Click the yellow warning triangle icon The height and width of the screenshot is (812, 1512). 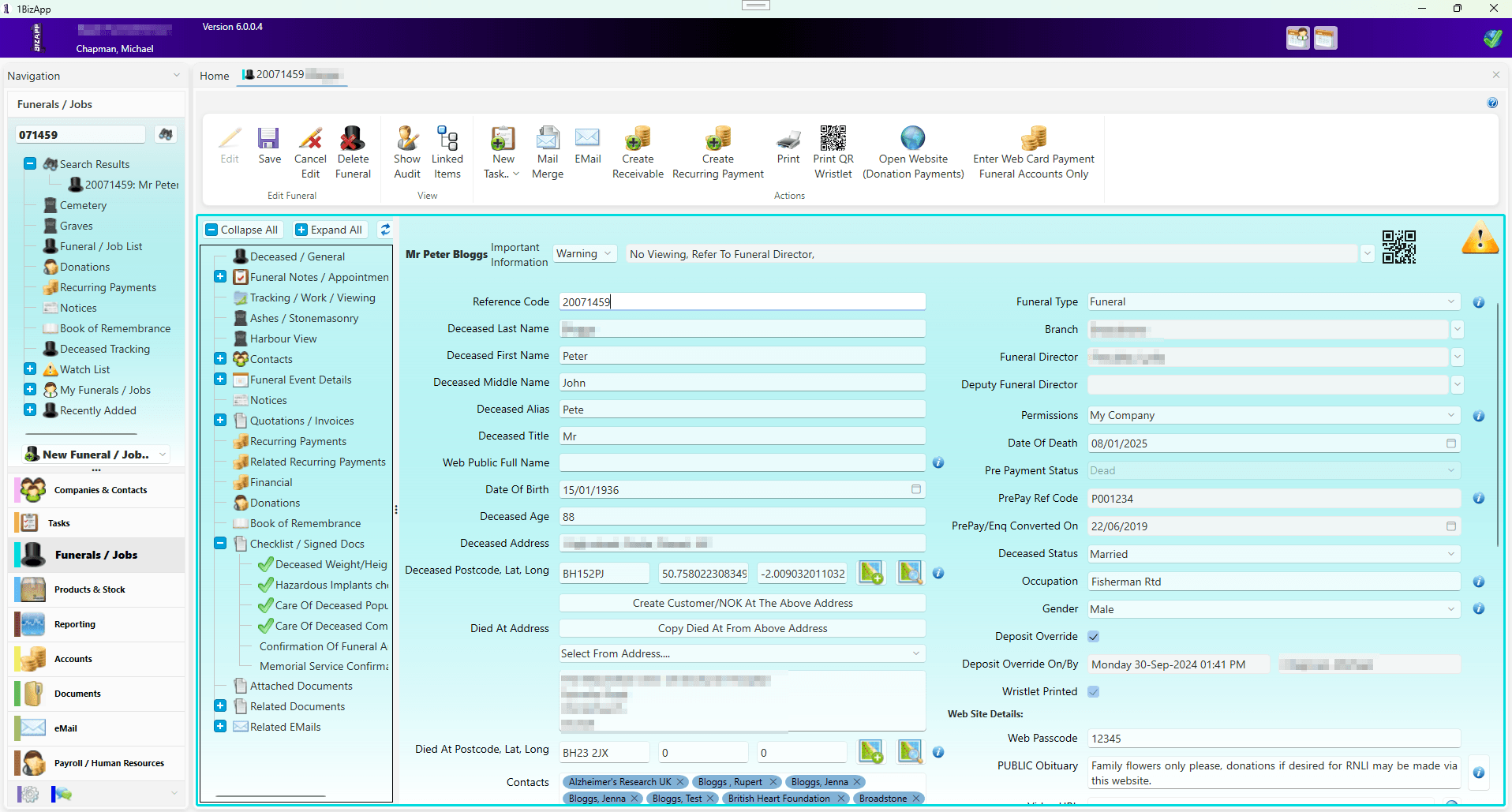coord(1480,238)
